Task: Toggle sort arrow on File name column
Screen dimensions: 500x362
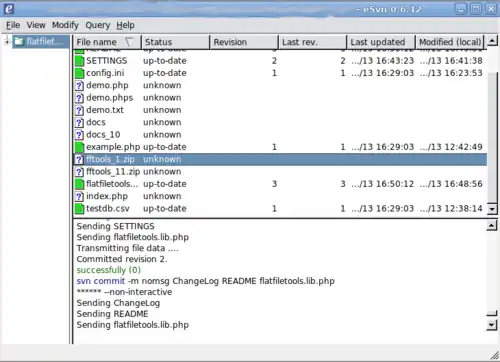Action: pos(129,42)
